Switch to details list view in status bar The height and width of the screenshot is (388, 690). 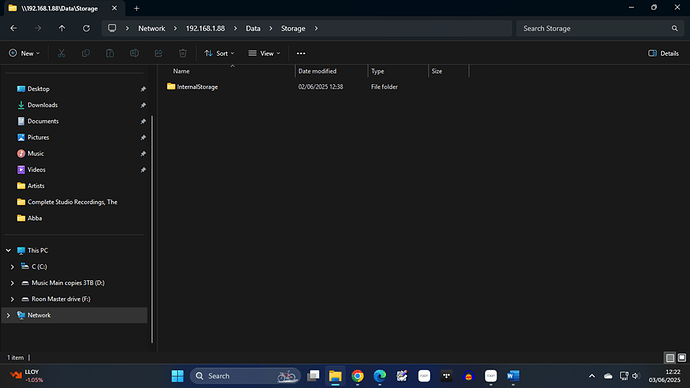tap(670, 358)
